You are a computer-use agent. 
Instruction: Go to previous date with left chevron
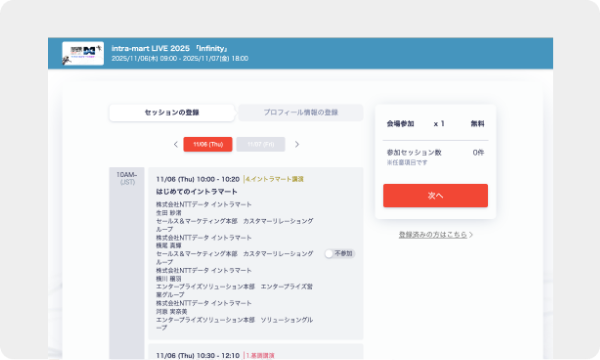[176, 144]
